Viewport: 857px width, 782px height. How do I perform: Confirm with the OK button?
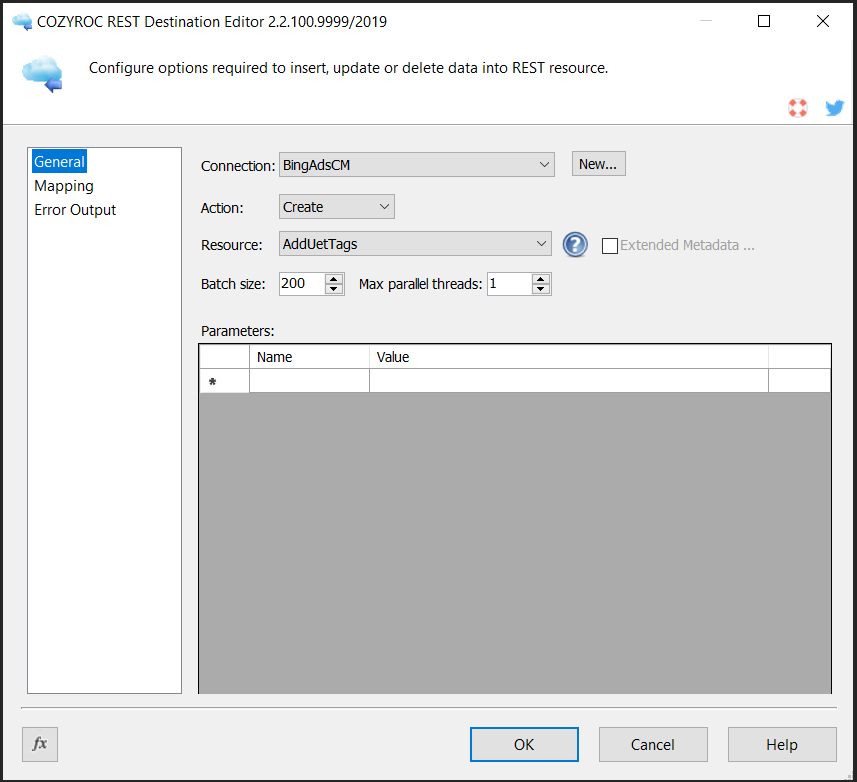(x=524, y=744)
